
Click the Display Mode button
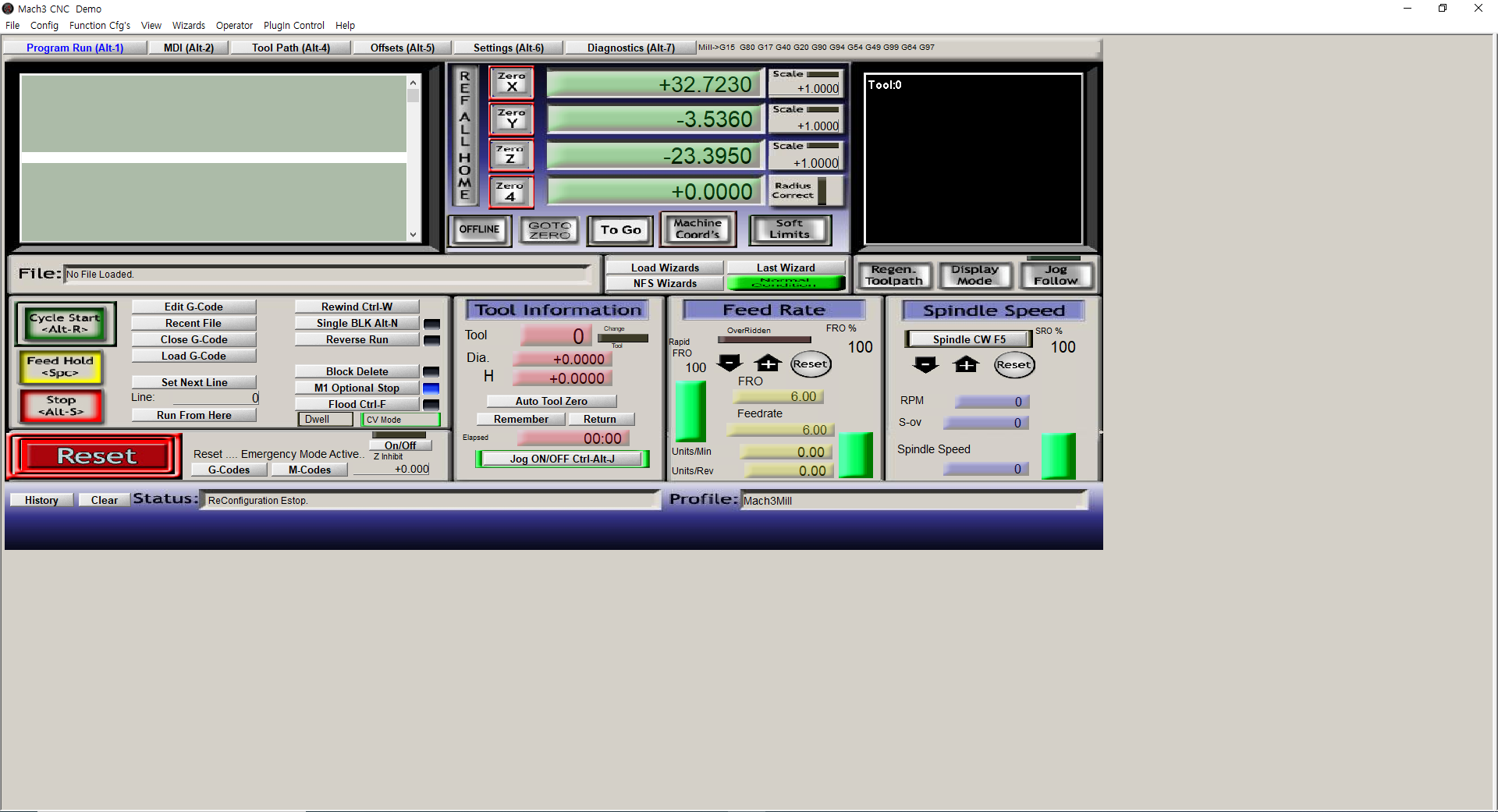tap(974, 275)
